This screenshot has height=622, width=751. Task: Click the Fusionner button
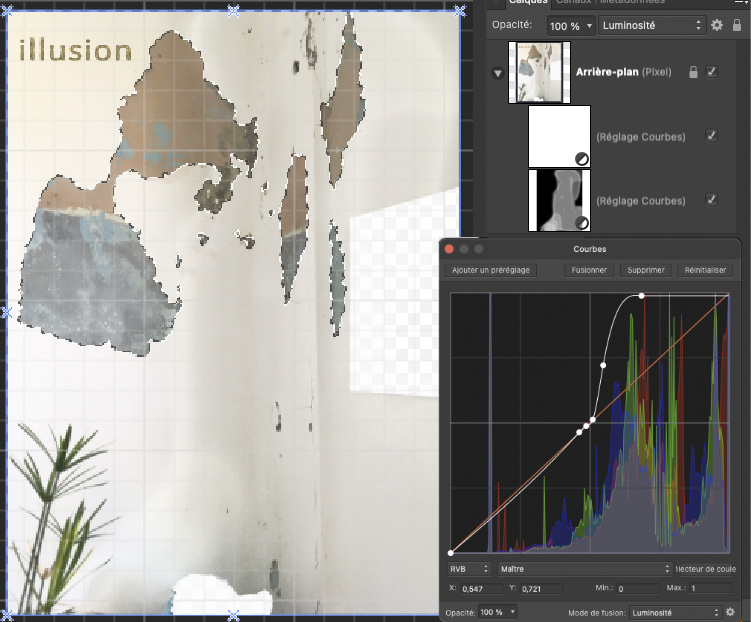click(x=589, y=270)
